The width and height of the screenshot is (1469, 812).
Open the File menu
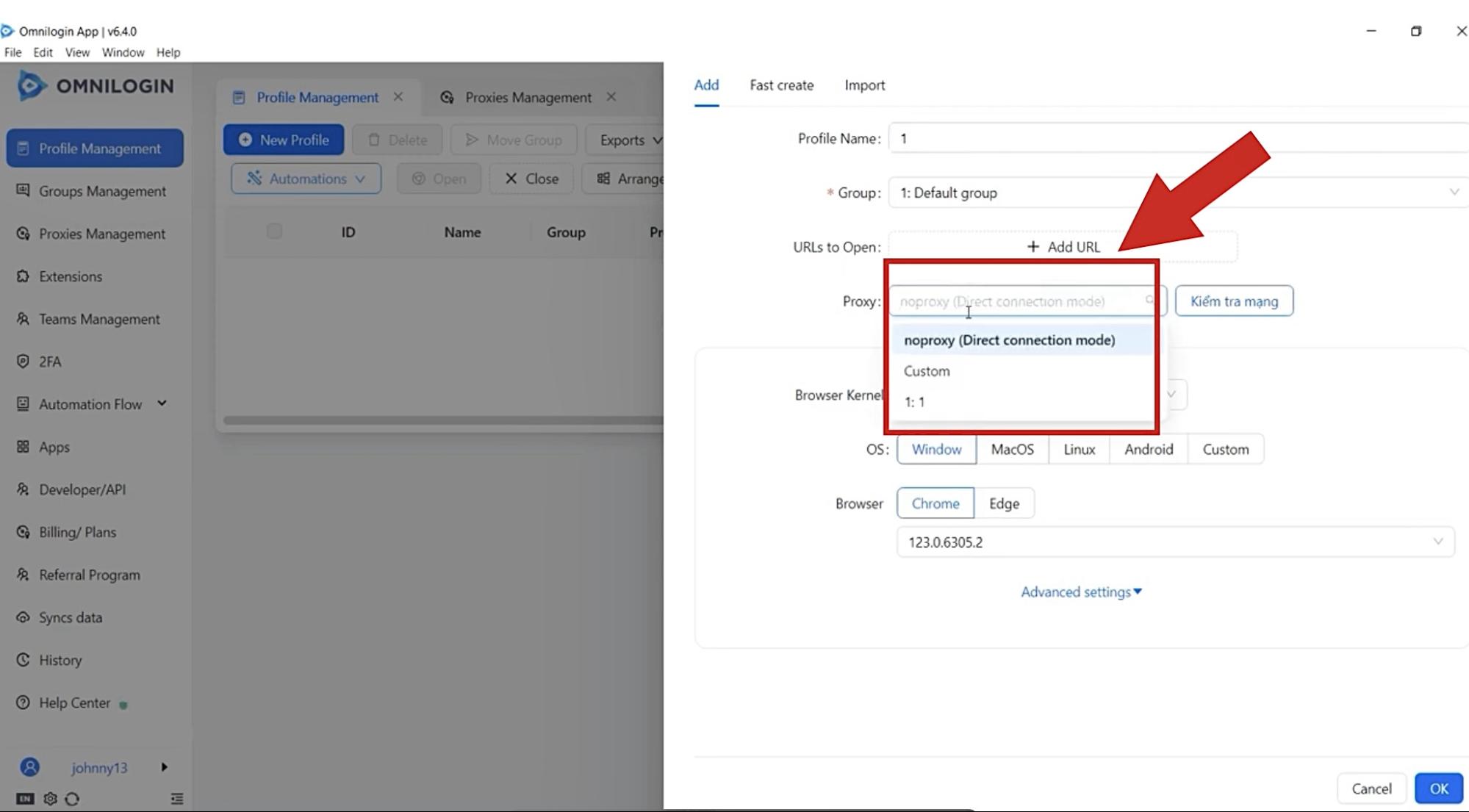(x=12, y=52)
